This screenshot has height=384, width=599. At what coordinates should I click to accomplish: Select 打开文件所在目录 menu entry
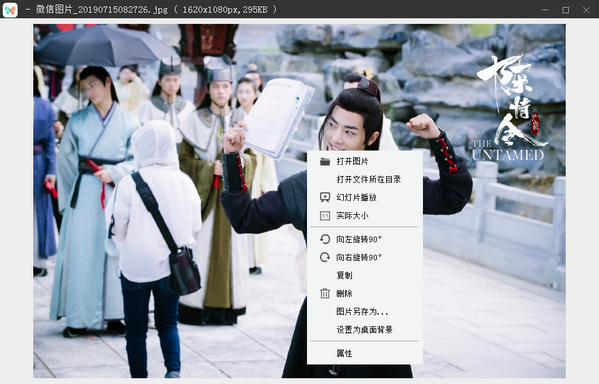pyautogui.click(x=365, y=179)
